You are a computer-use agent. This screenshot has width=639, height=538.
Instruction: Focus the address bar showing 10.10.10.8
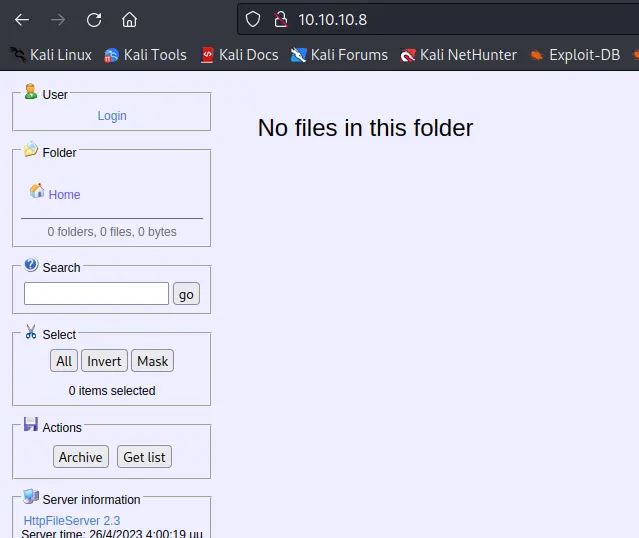click(x=438, y=19)
